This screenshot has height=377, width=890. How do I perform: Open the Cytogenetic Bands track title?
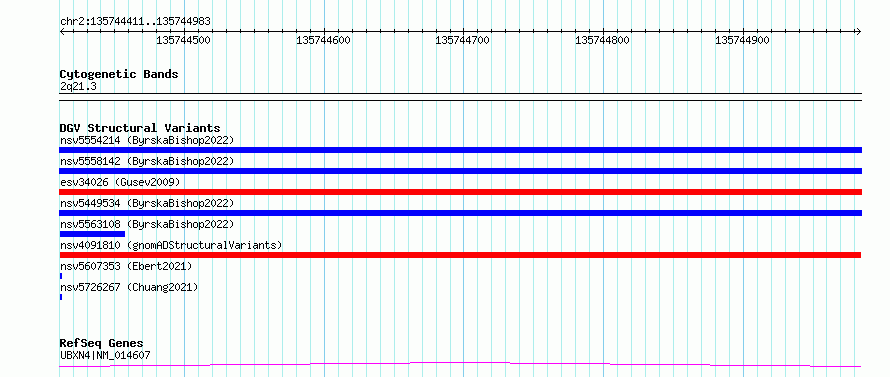119,74
